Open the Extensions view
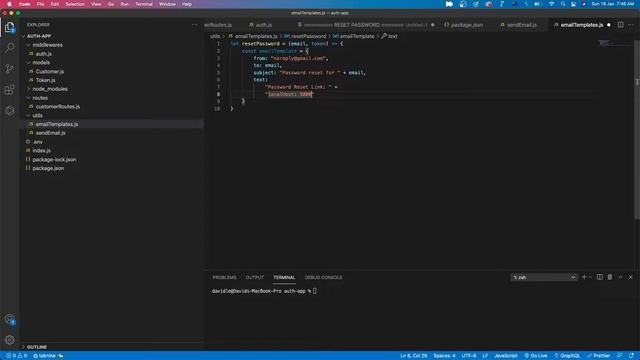This screenshot has height=360, width=640. [10, 90]
